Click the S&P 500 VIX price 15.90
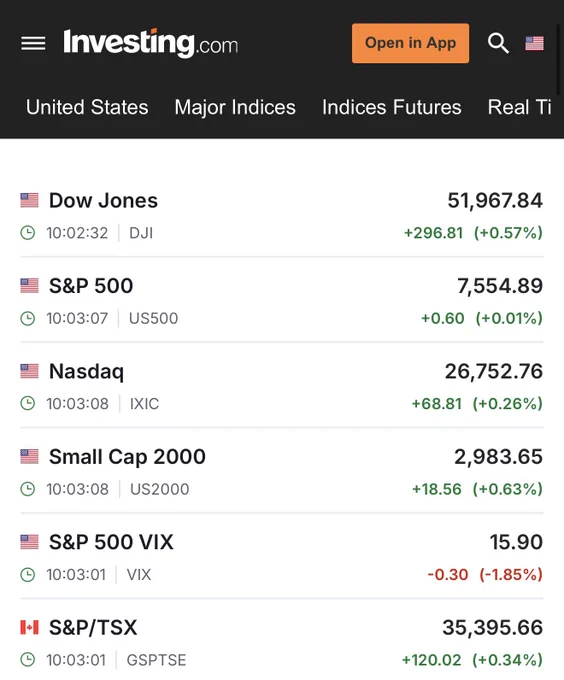 click(516, 542)
